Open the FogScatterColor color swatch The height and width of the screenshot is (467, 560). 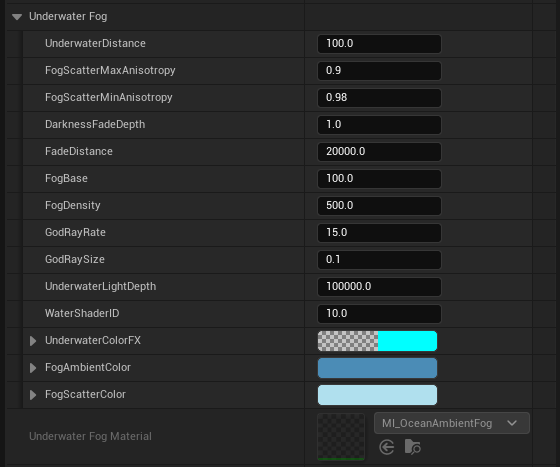pos(377,395)
